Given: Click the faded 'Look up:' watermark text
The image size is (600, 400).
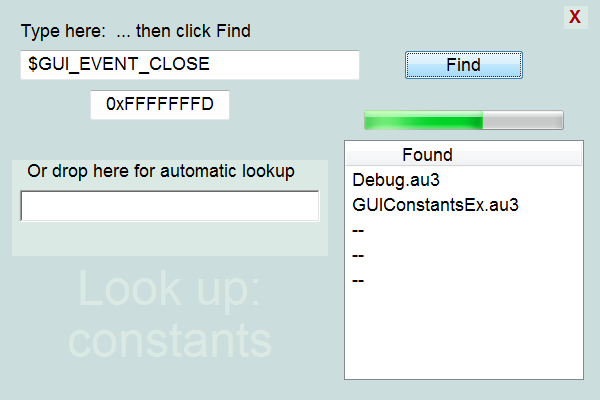Looking at the screenshot, I should [170, 289].
